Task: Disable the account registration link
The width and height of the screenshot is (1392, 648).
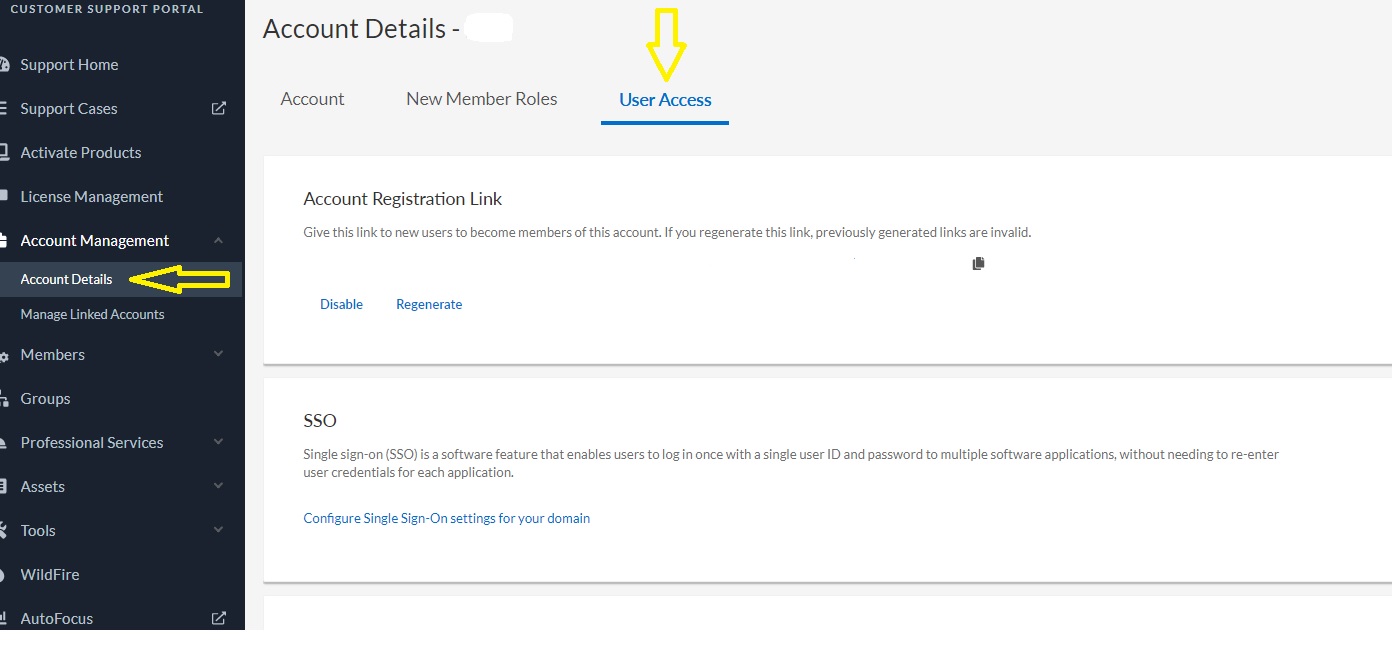Action: click(x=341, y=304)
